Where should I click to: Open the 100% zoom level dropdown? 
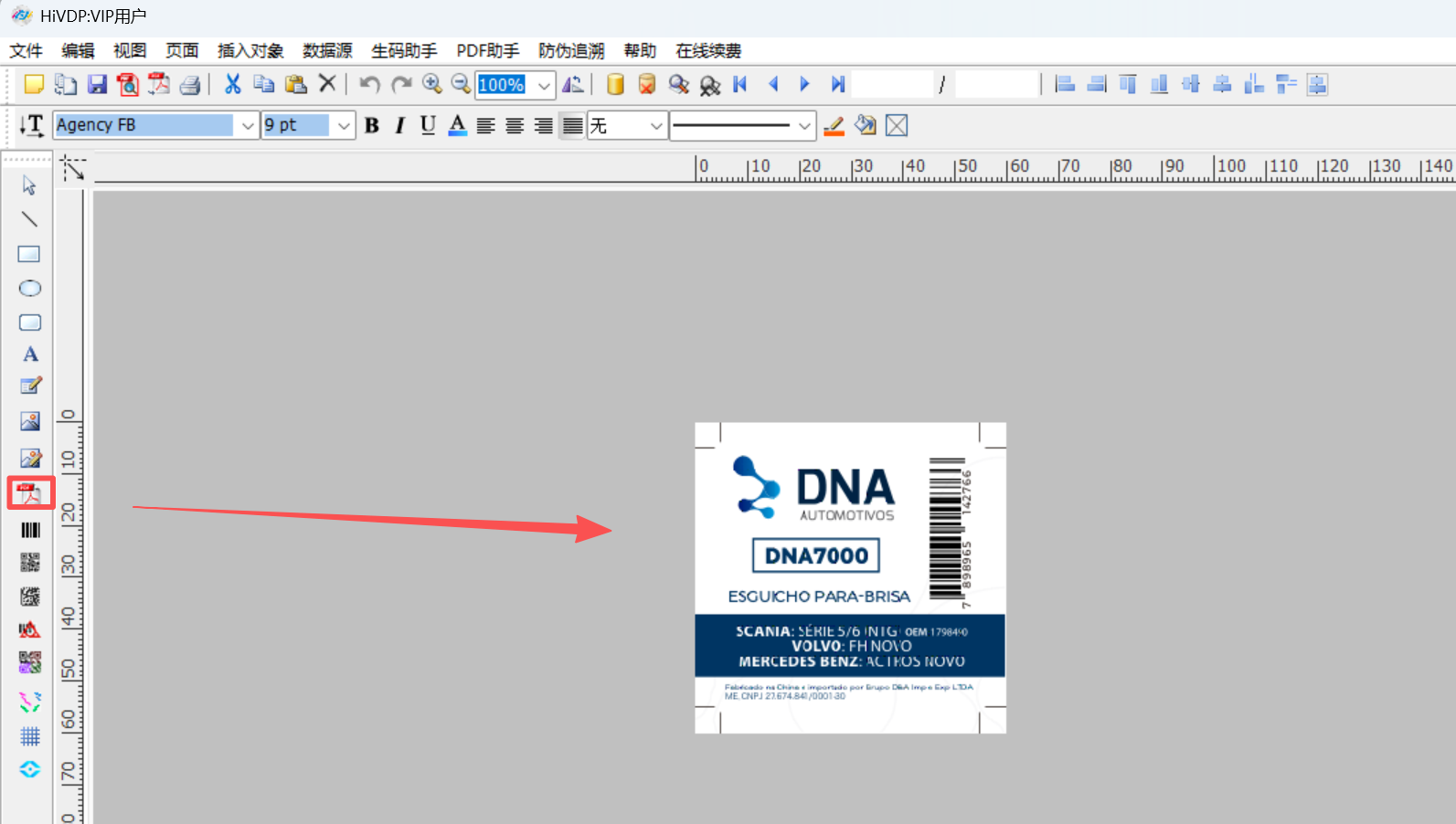click(x=544, y=86)
